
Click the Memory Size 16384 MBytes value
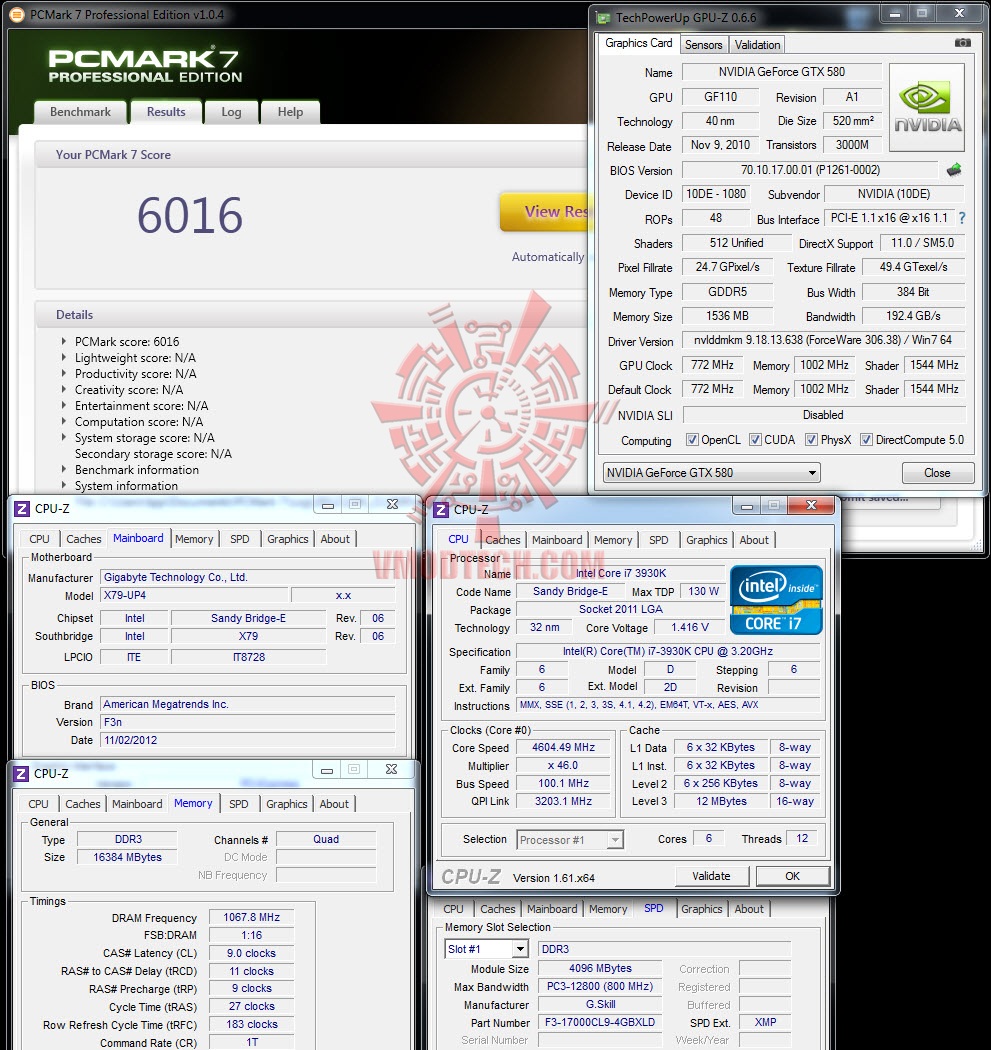click(x=127, y=857)
